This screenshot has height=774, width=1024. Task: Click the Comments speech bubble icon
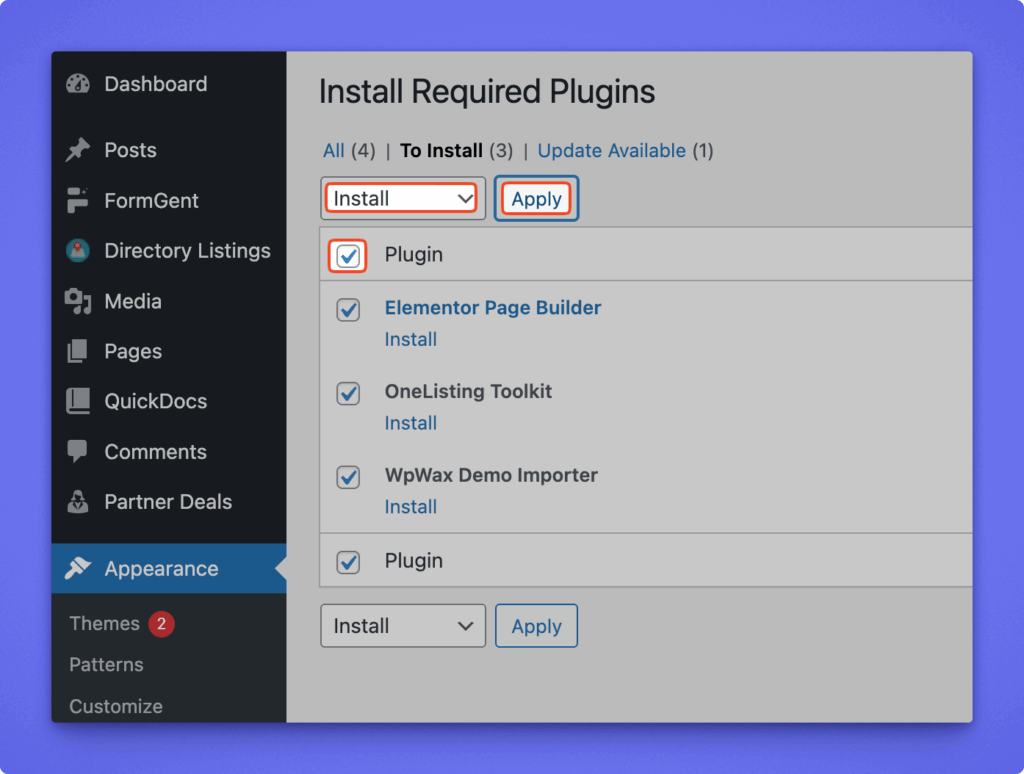78,452
